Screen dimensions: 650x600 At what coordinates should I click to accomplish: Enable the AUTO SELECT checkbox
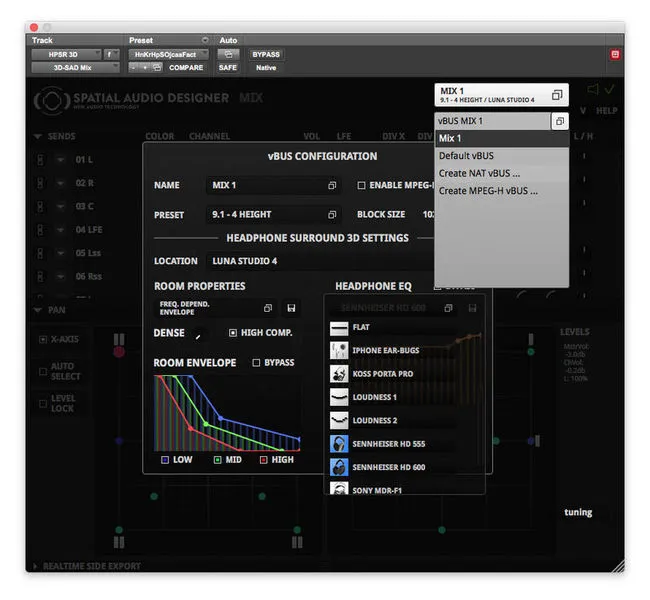tap(42, 372)
